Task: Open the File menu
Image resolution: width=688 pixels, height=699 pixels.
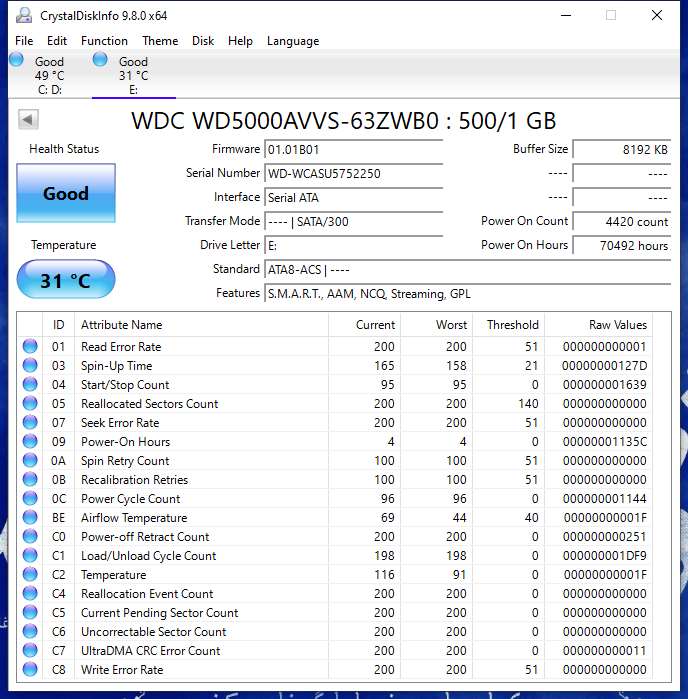Action: [24, 41]
